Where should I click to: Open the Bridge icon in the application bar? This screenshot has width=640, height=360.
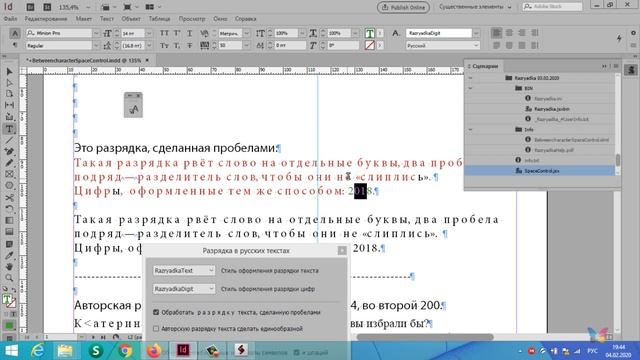pyautogui.click(x=30, y=7)
